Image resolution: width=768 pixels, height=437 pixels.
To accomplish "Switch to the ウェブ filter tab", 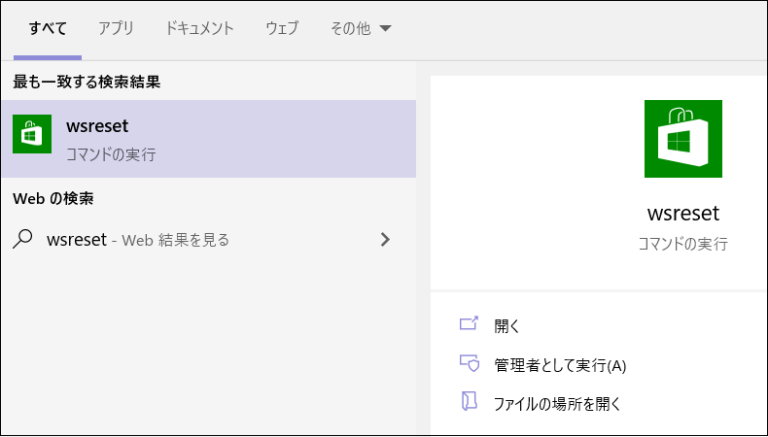I will click(x=281, y=29).
